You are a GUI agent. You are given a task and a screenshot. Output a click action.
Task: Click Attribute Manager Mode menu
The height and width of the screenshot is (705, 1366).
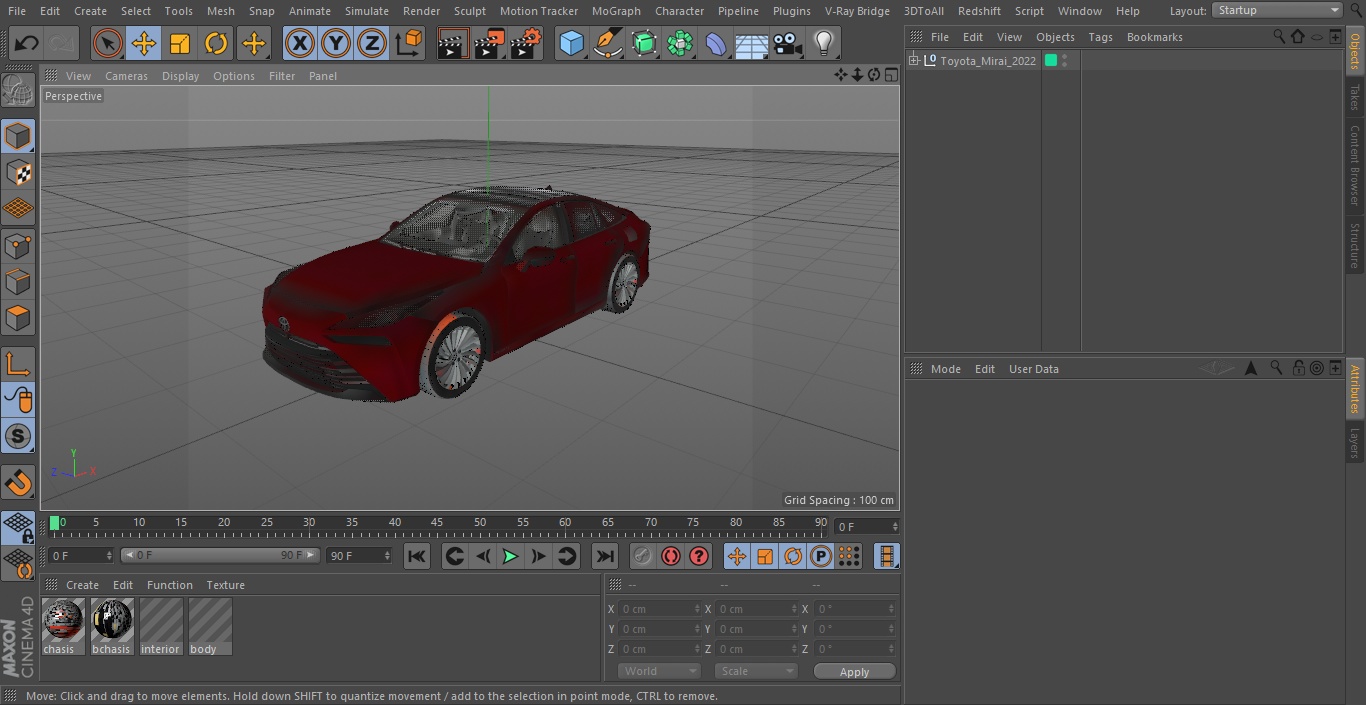tap(945, 369)
